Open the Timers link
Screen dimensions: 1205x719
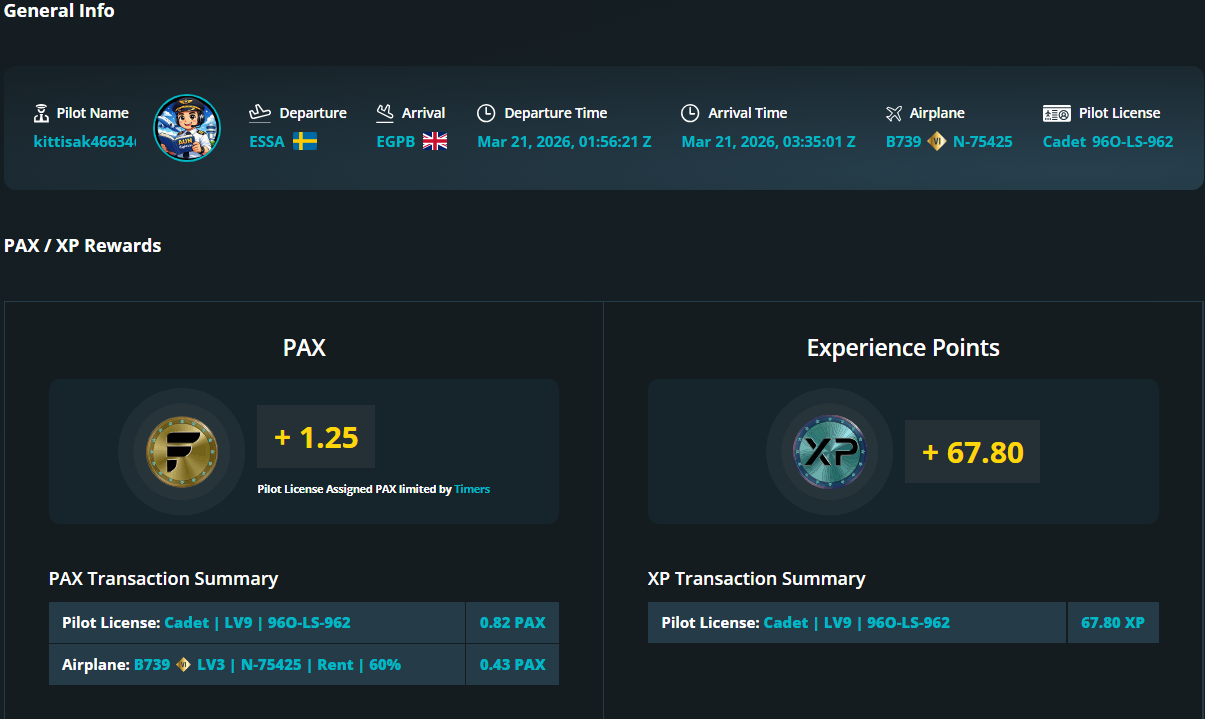472,489
